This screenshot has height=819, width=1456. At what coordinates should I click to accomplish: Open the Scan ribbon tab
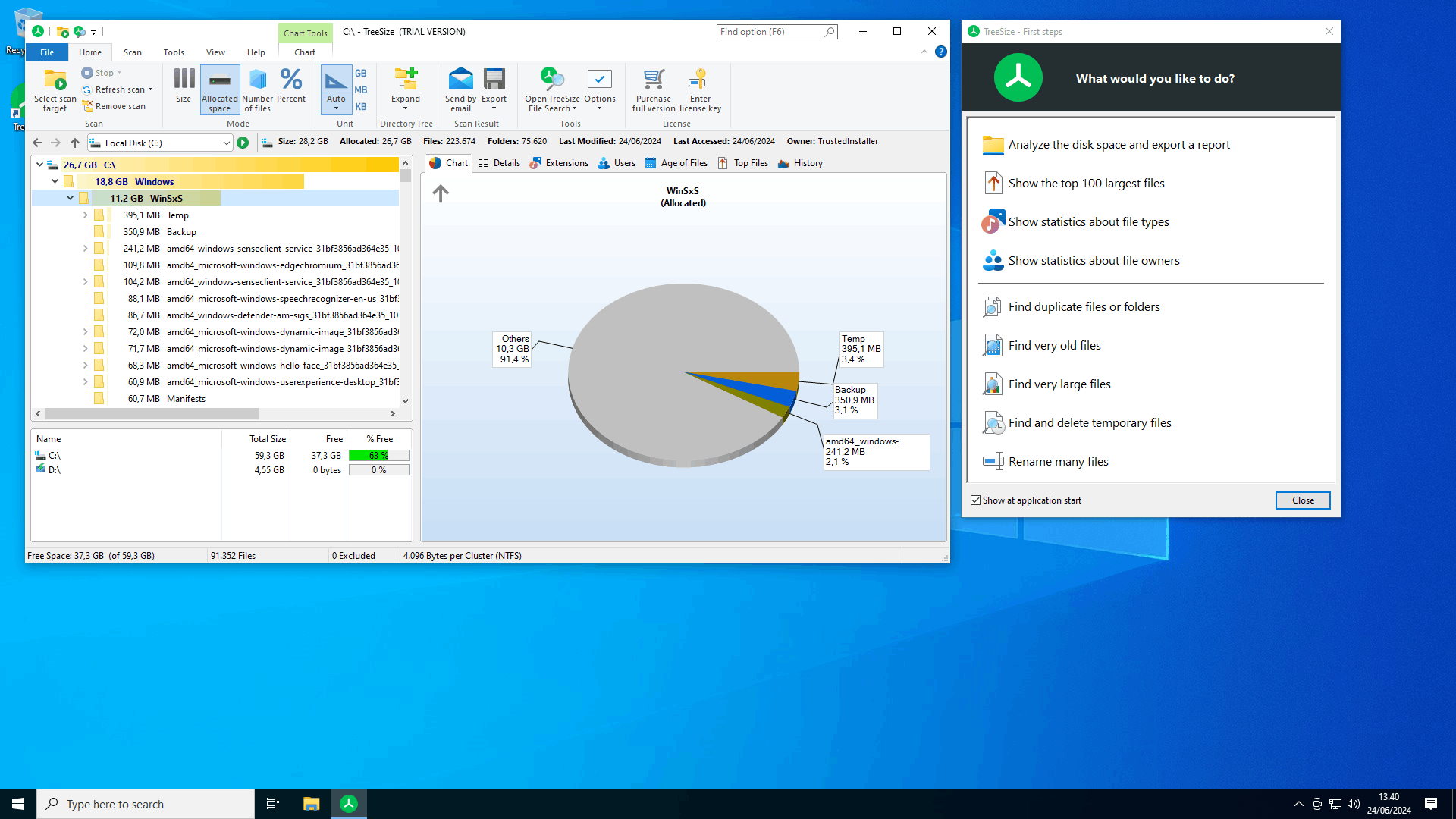click(x=133, y=52)
